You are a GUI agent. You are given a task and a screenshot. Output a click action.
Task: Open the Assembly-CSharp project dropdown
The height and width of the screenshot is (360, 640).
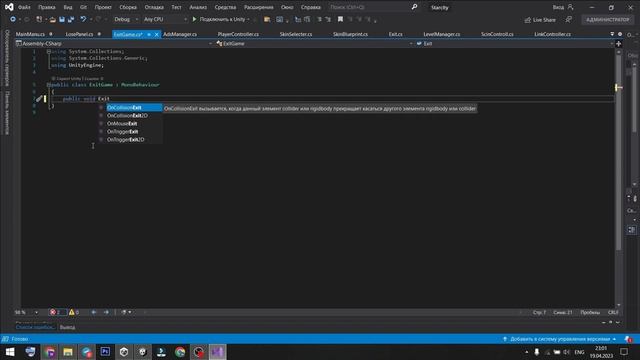[114, 44]
